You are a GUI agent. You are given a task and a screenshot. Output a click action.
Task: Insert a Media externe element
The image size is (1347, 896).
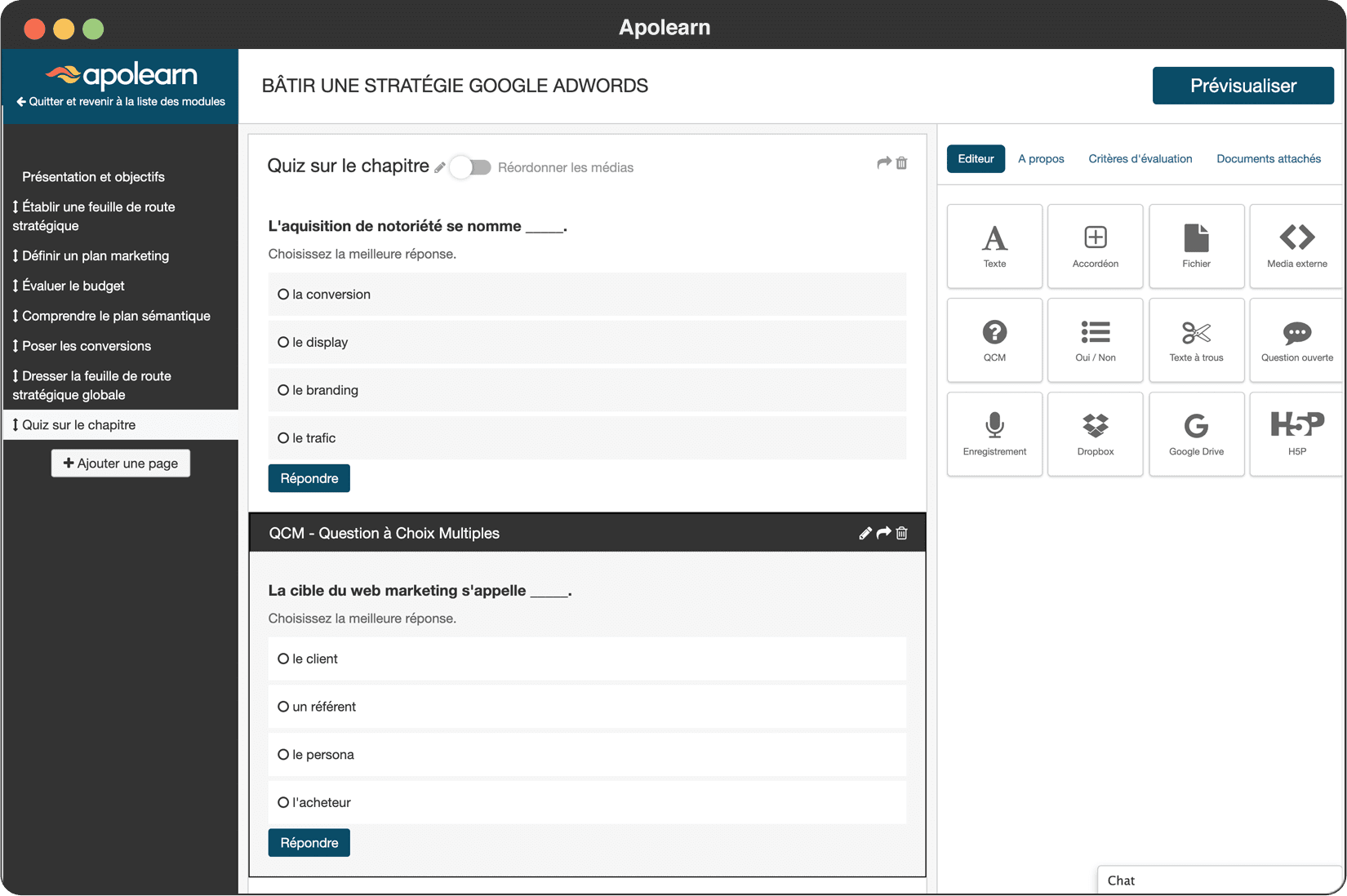[1296, 246]
